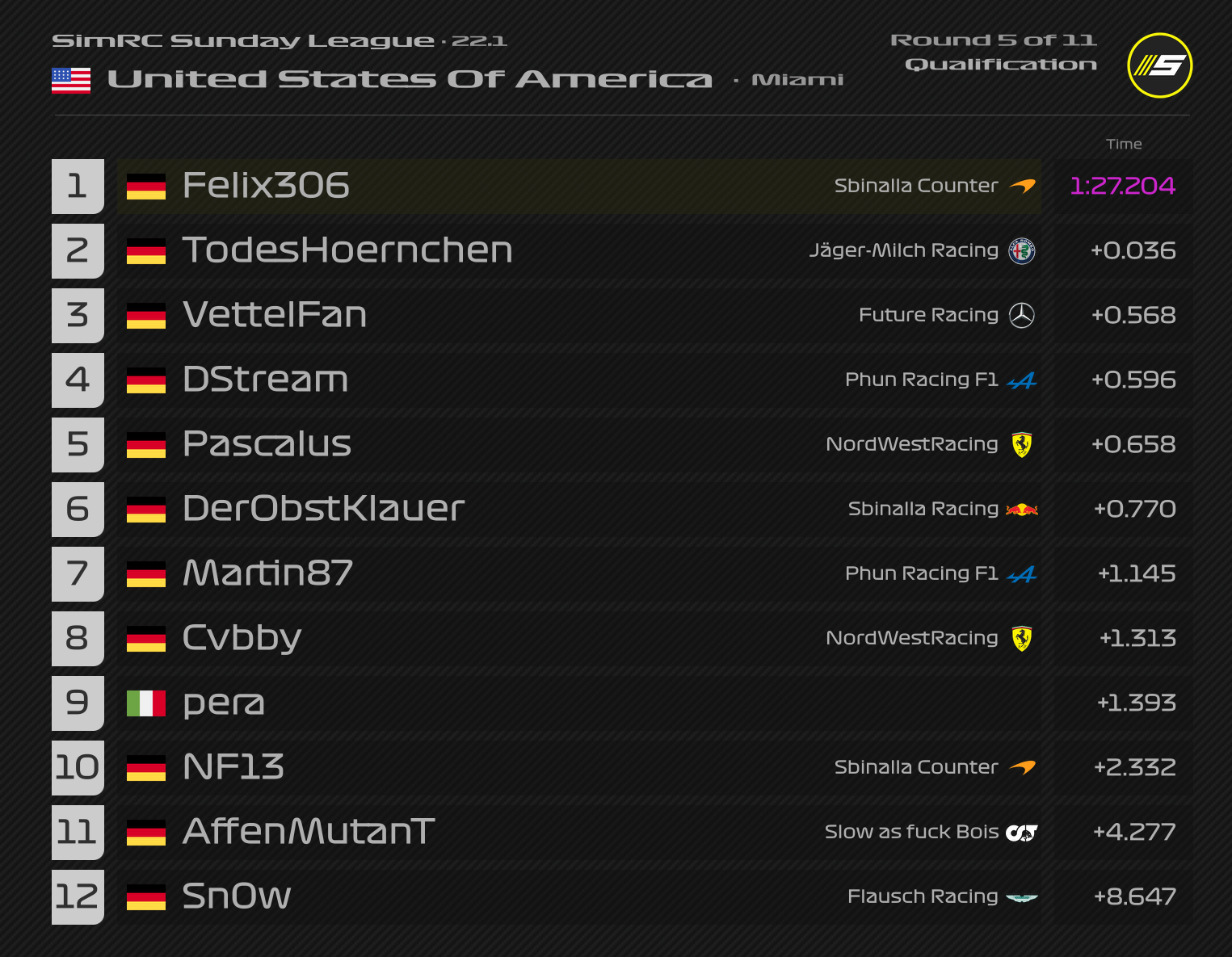Click the Italian flag next to pera

point(146,703)
